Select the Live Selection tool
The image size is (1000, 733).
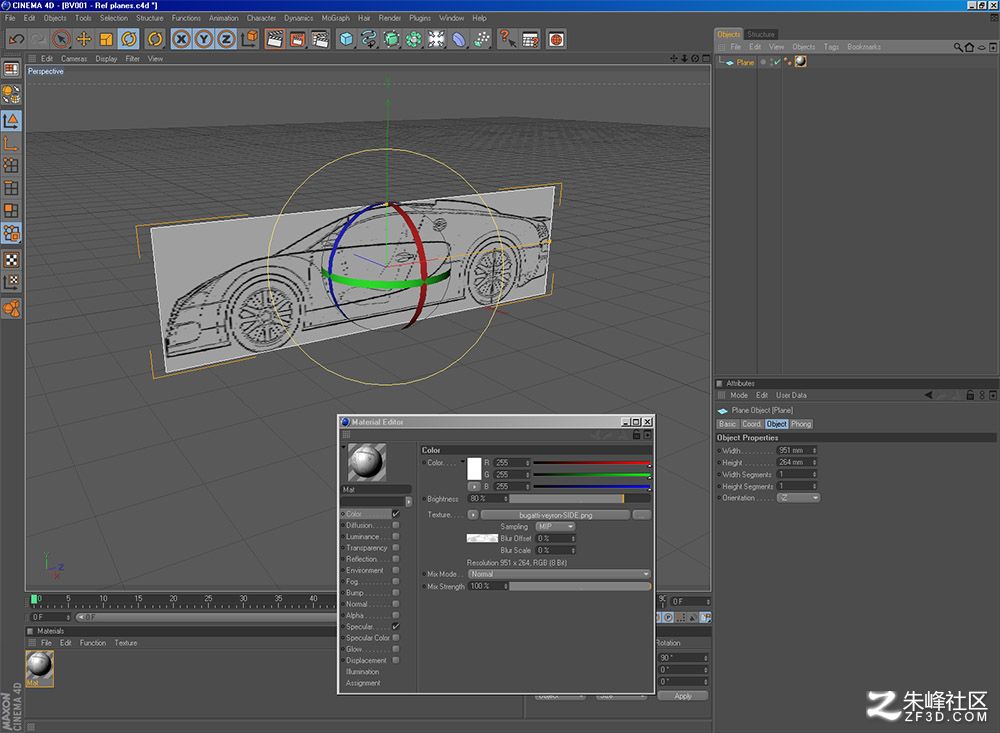click(61, 40)
